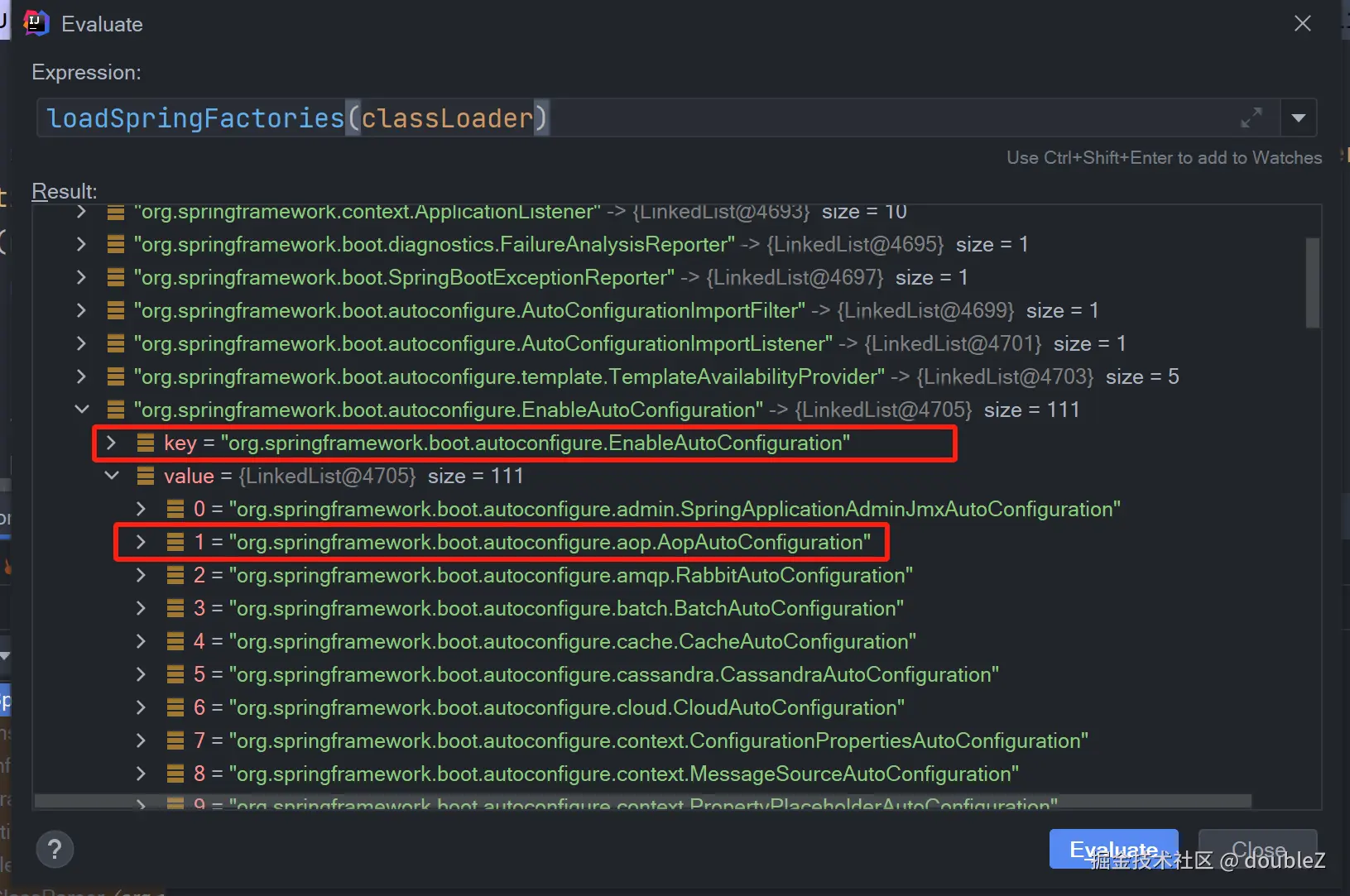Click the map entry icon for AutoConfigurationImportFilter
This screenshot has height=896, width=1350.
tap(116, 310)
